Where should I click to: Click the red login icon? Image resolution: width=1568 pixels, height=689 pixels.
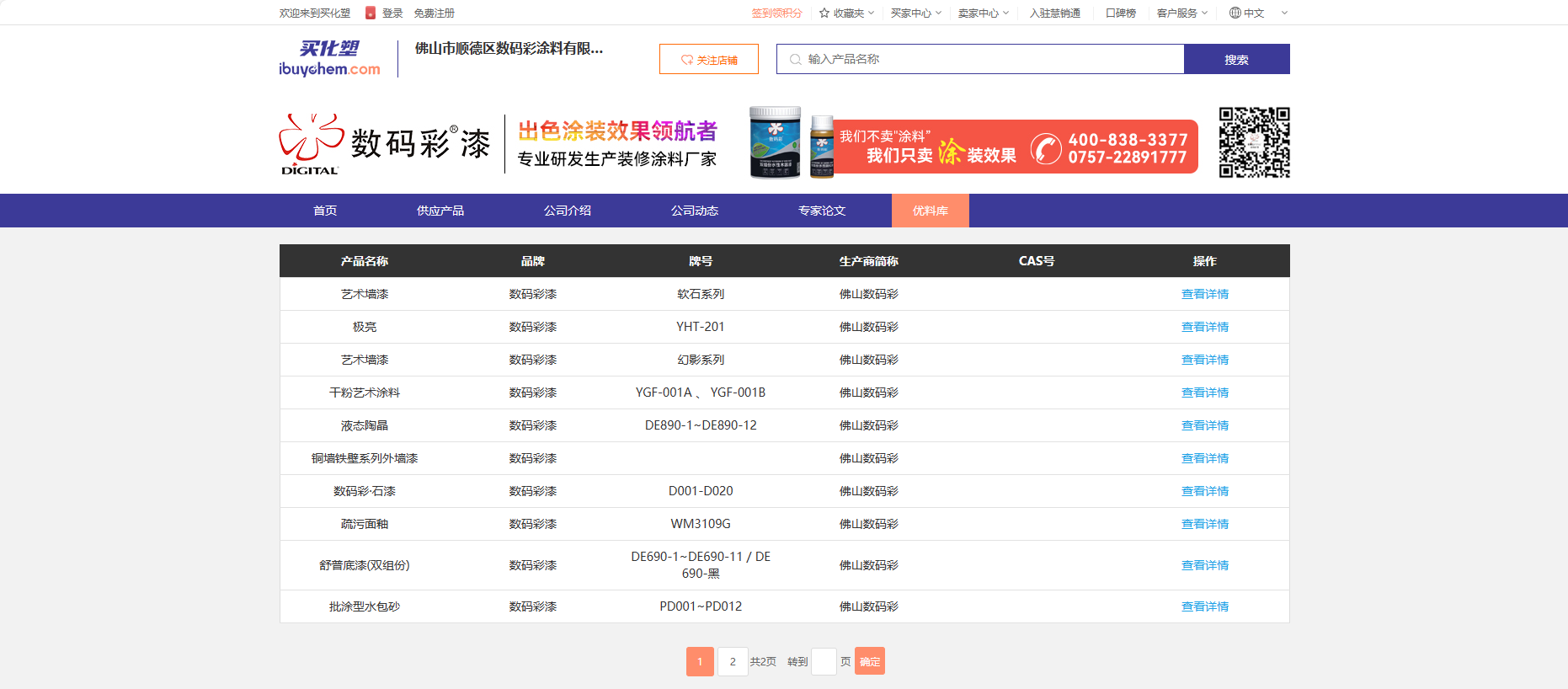point(371,13)
